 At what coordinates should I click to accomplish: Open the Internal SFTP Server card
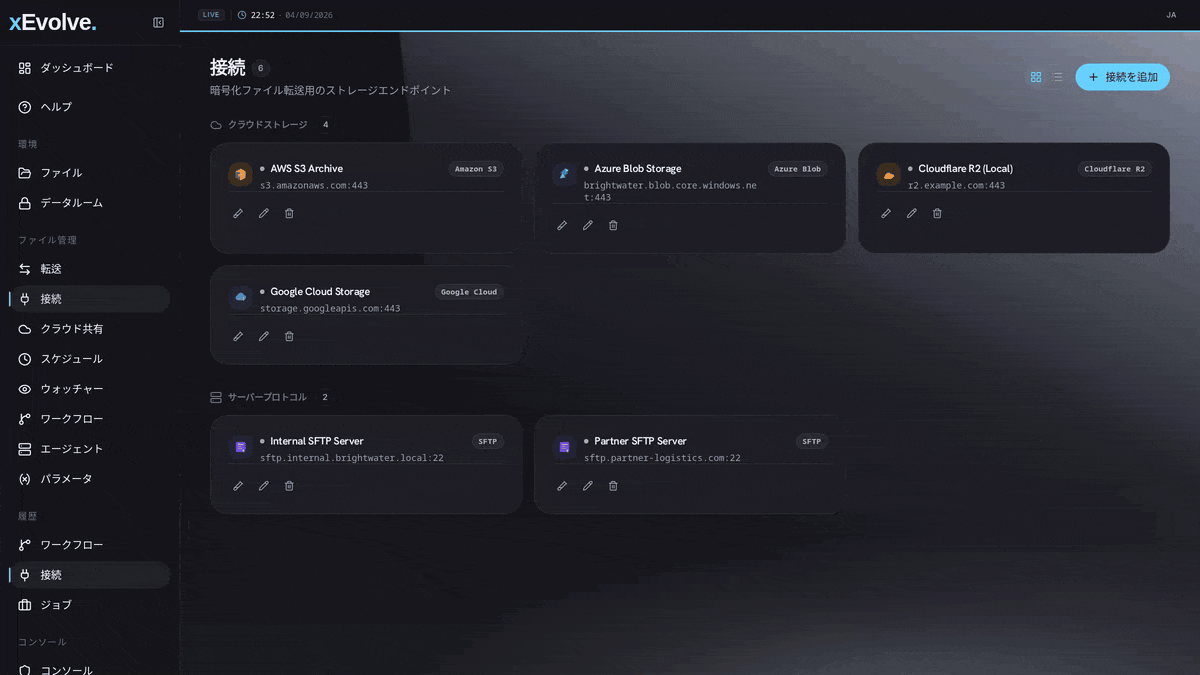(366, 464)
